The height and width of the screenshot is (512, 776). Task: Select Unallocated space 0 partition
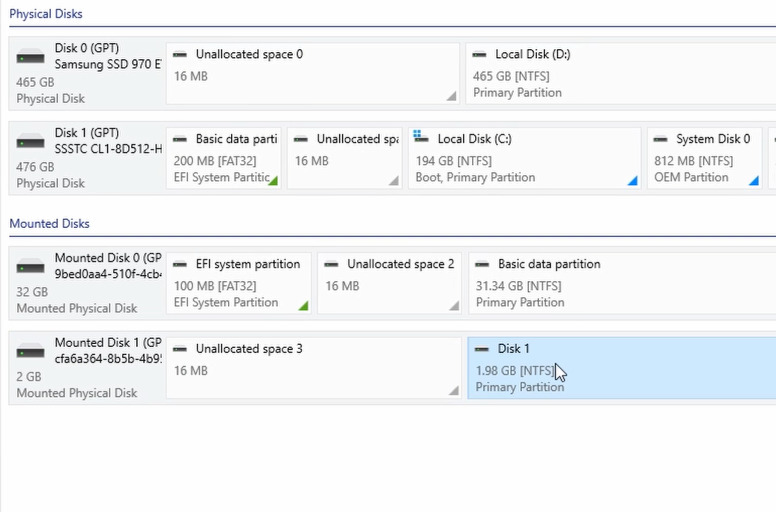[313, 73]
